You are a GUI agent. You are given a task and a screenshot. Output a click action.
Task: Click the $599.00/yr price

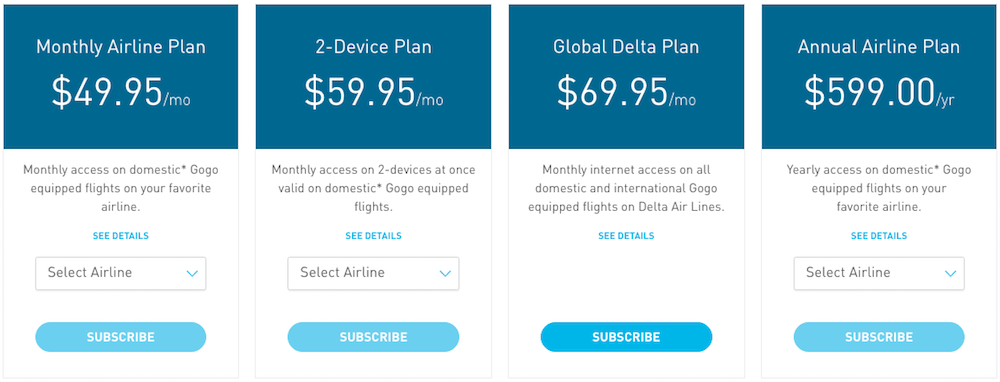pos(879,92)
